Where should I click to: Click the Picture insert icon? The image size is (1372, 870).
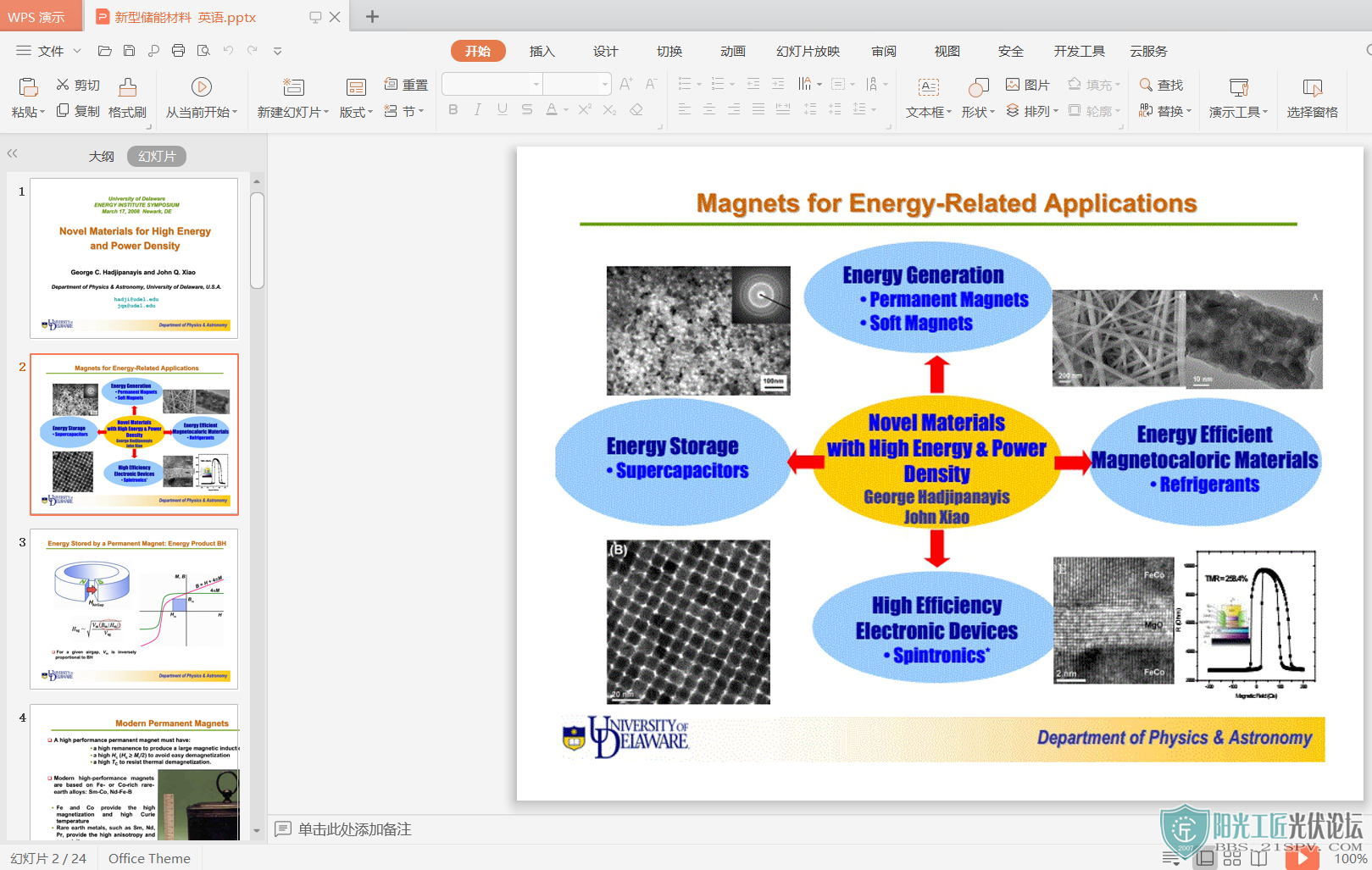pyautogui.click(x=1013, y=84)
